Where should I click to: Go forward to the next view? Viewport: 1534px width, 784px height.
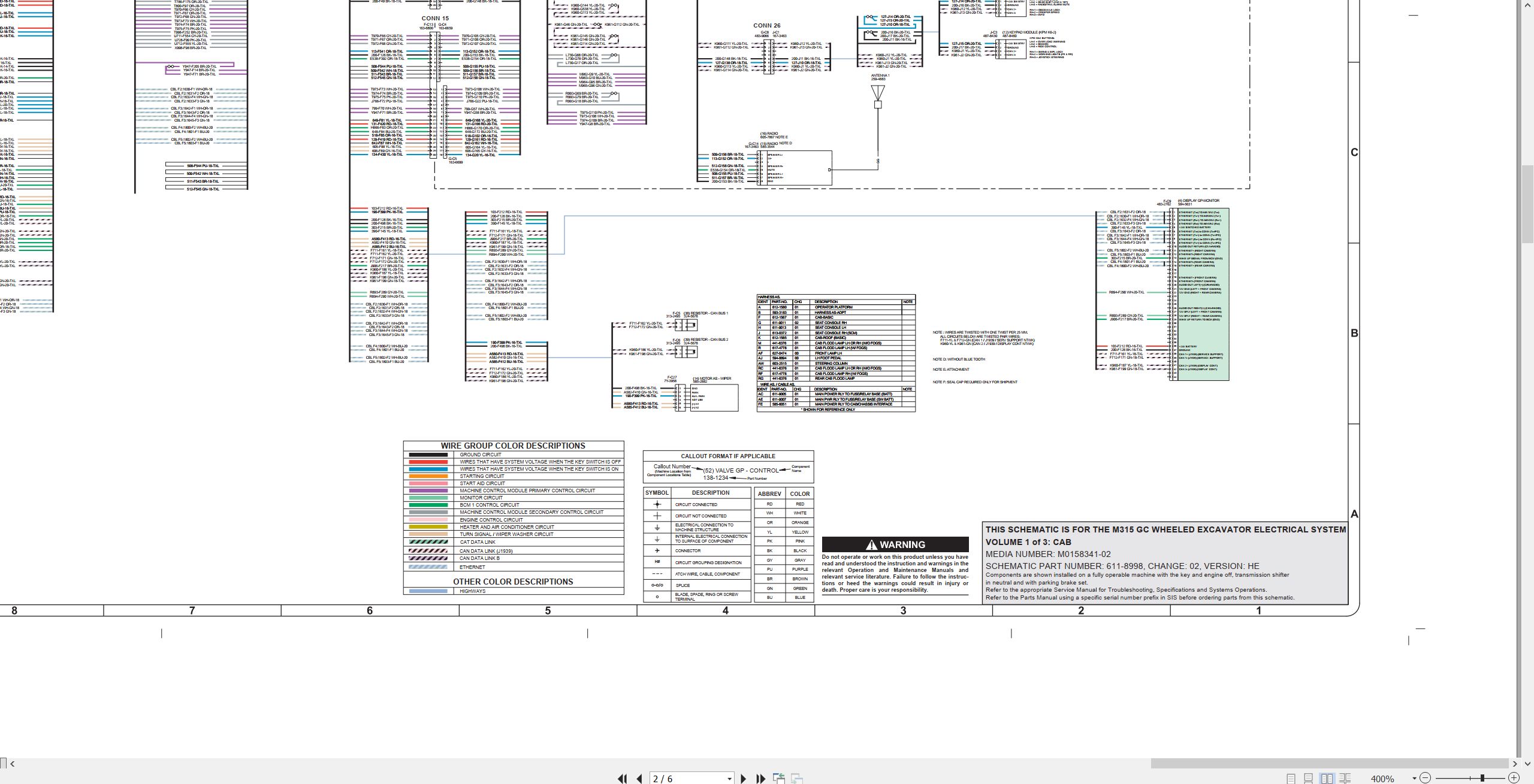click(x=797, y=779)
